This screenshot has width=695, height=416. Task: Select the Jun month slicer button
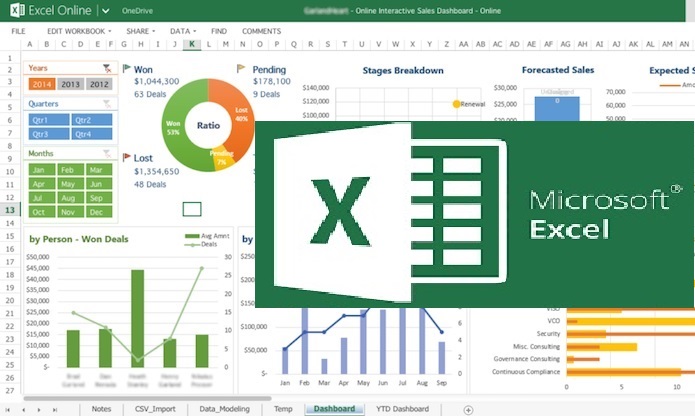(99, 184)
